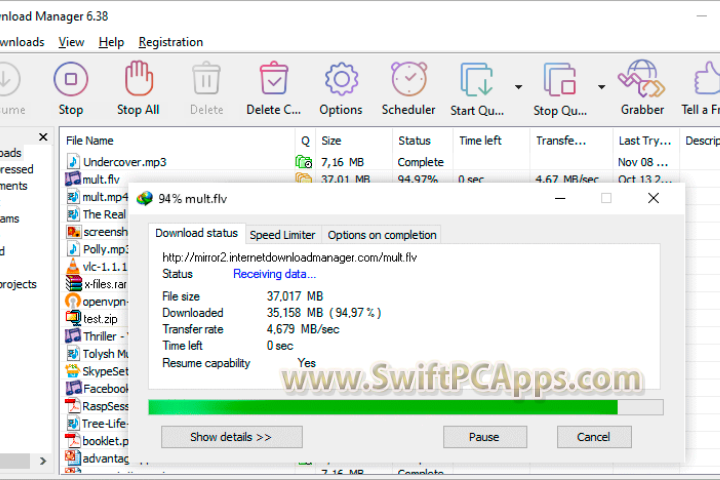Switch to the Download status tab
This screenshot has height=480, width=720.
pyautogui.click(x=197, y=233)
